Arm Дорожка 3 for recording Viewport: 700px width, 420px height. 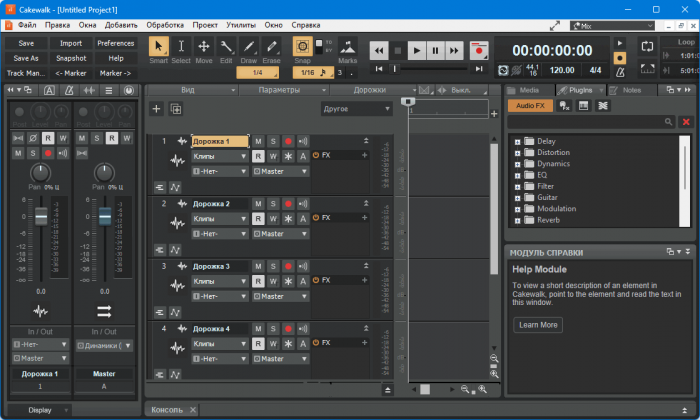click(288, 267)
